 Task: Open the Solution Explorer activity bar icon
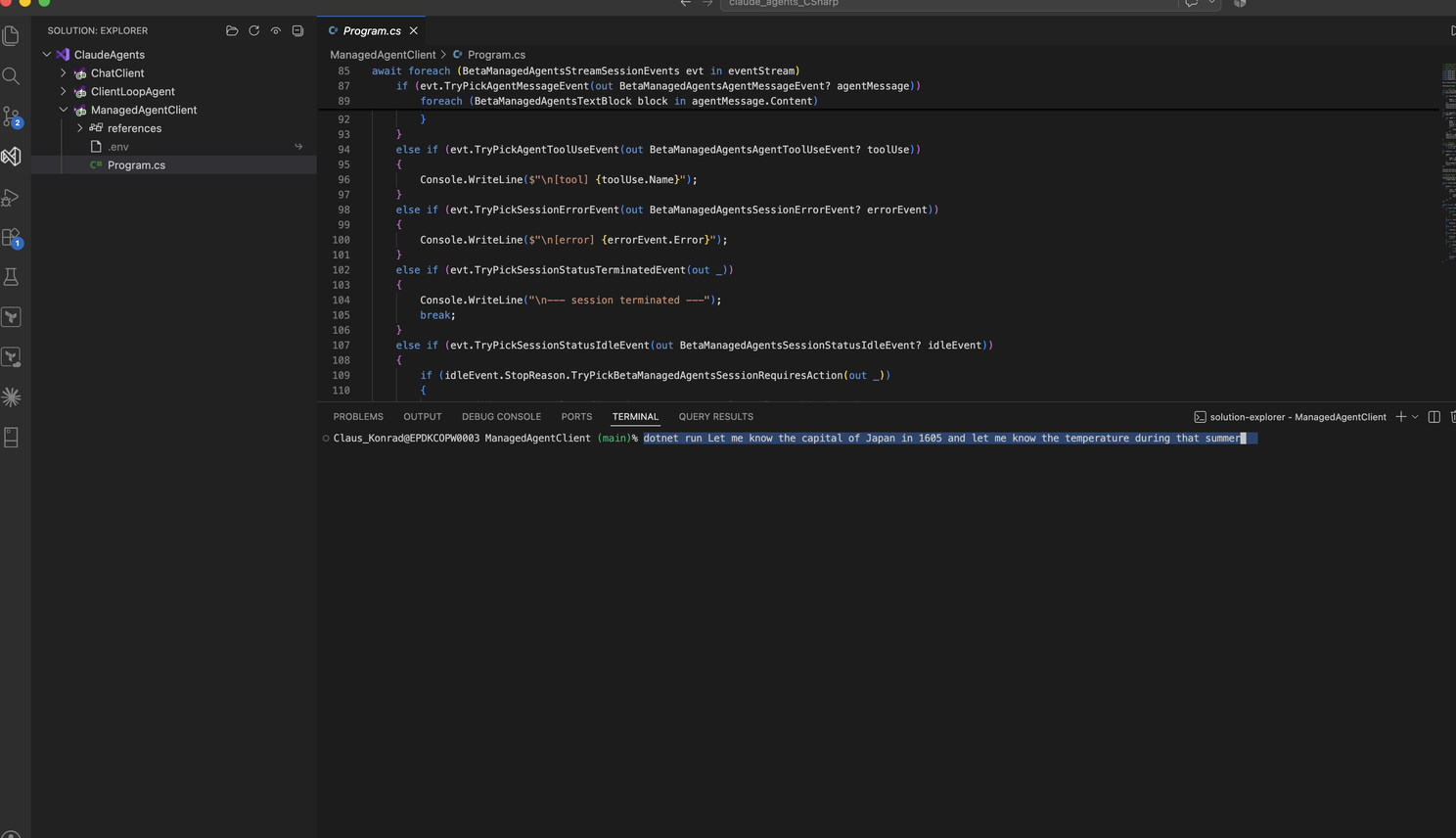point(11,157)
